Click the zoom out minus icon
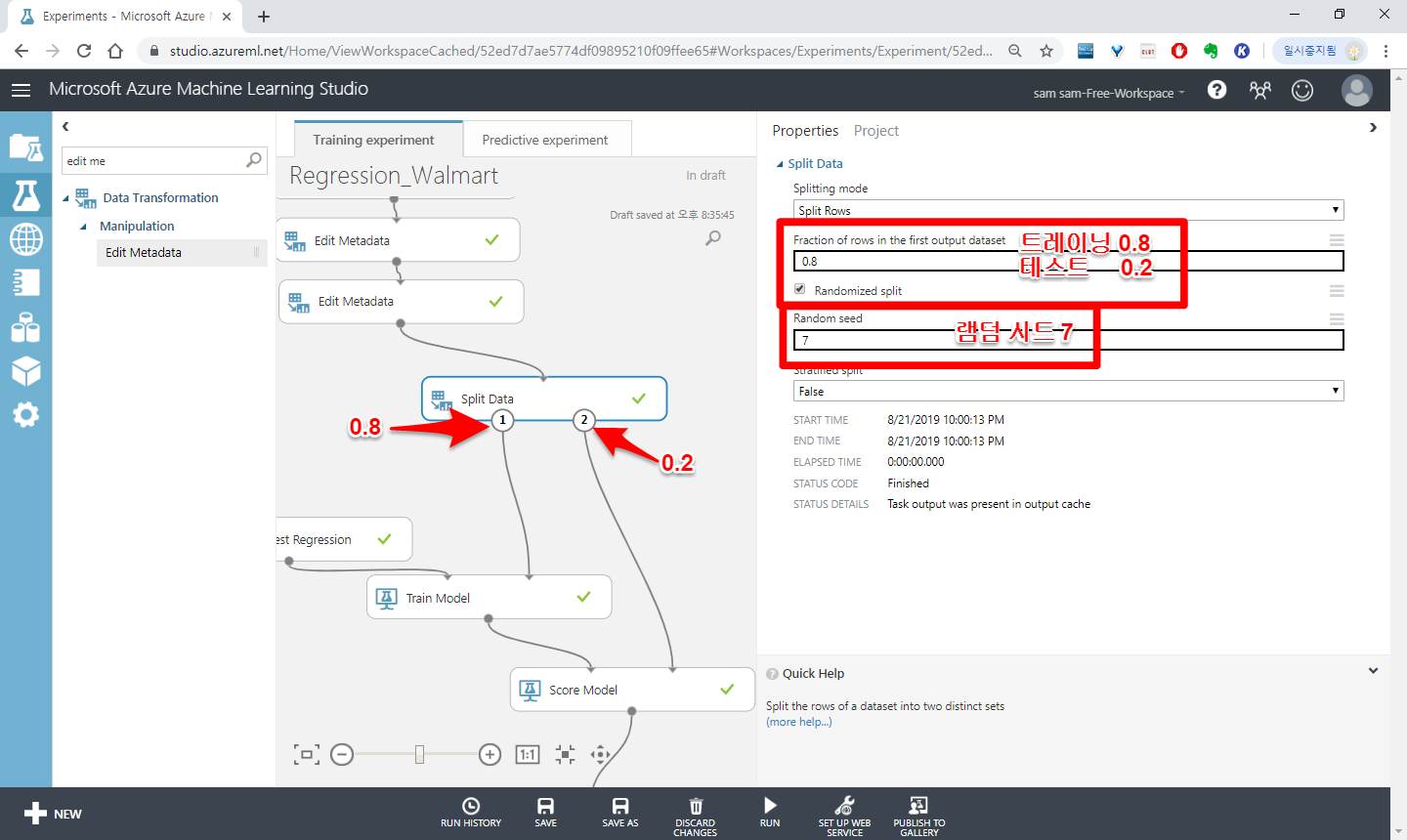Image resolution: width=1407 pixels, height=840 pixels. click(342, 754)
